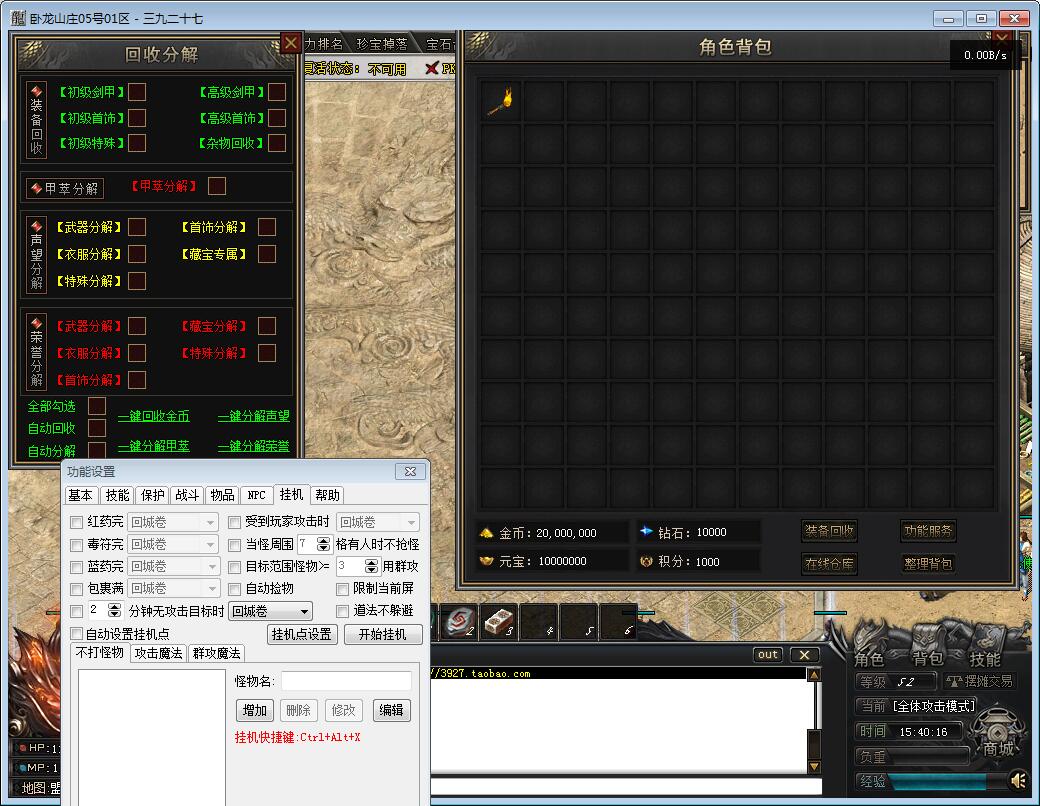The width and height of the screenshot is (1040, 806).
Task: Enable the 全部勾选 select-all checkbox
Action: tap(97, 406)
